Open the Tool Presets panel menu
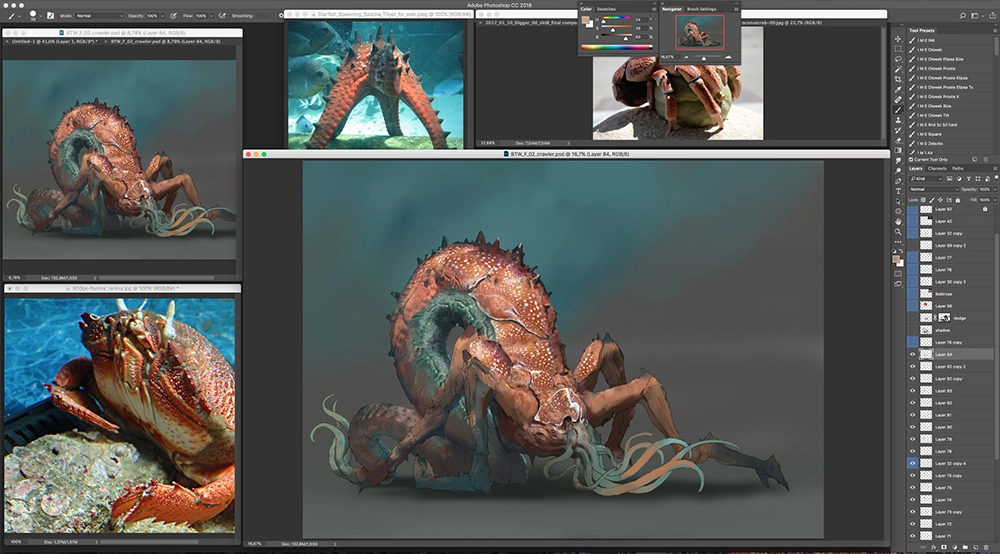Viewport: 1000px width, 554px height. coord(996,30)
